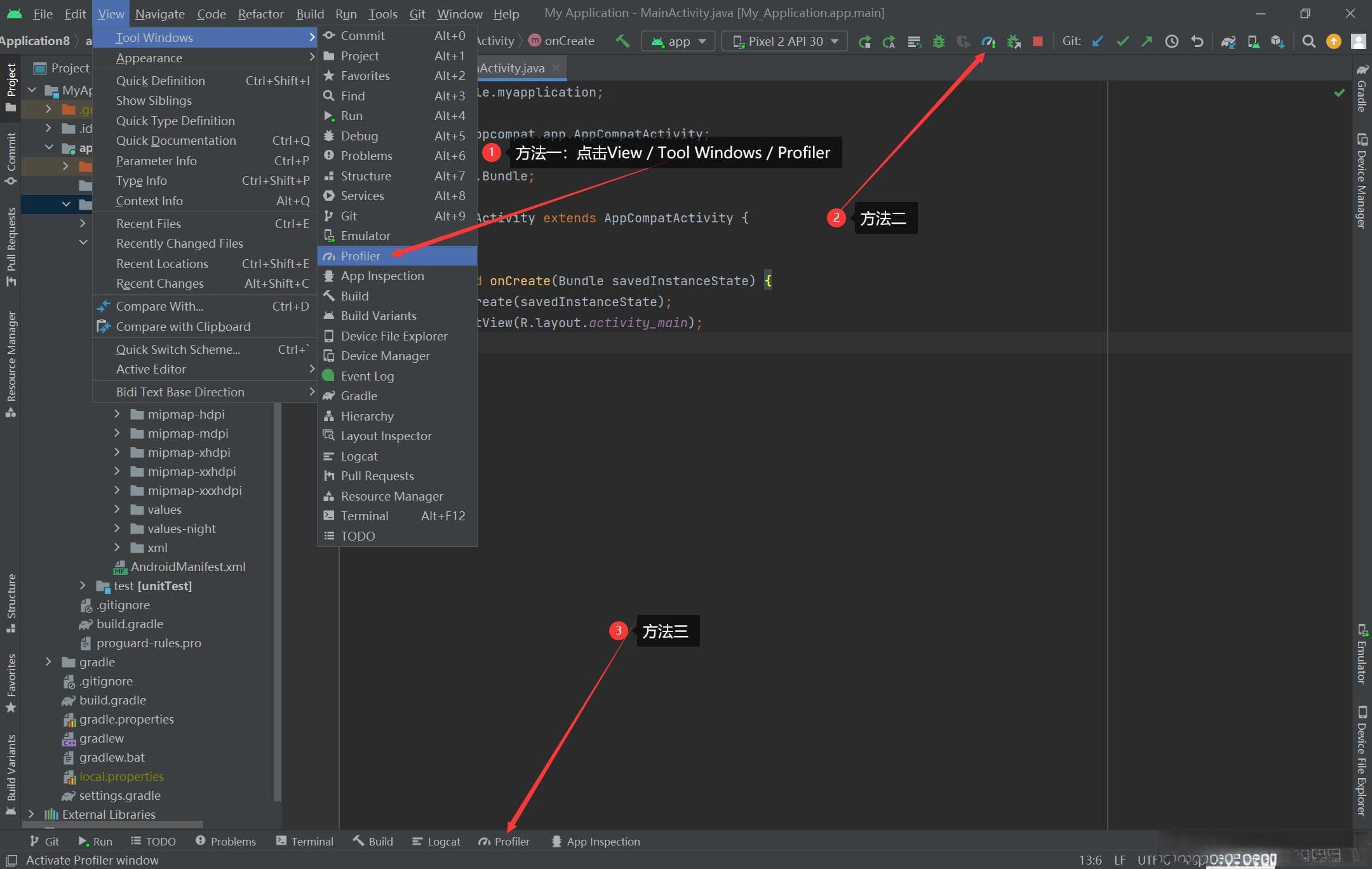Click the SDK Manager toolbar icon
Screen dimensions: 1372x869
tap(1278, 41)
